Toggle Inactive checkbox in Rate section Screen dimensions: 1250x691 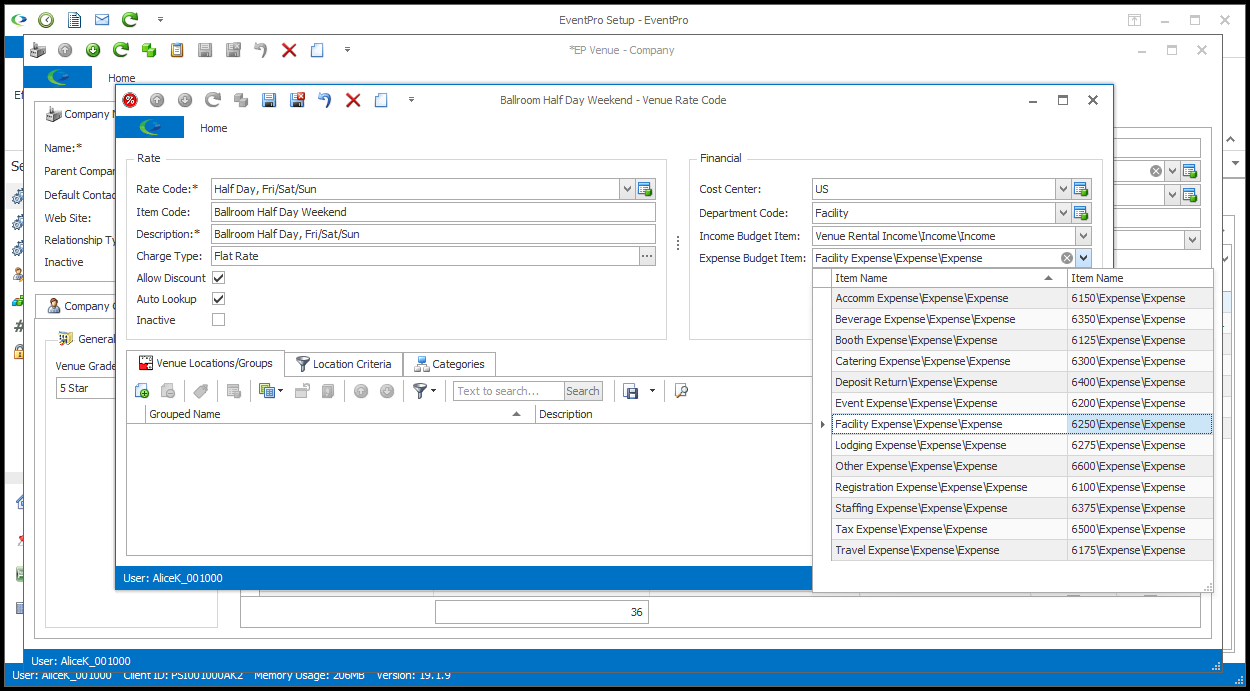[218, 320]
